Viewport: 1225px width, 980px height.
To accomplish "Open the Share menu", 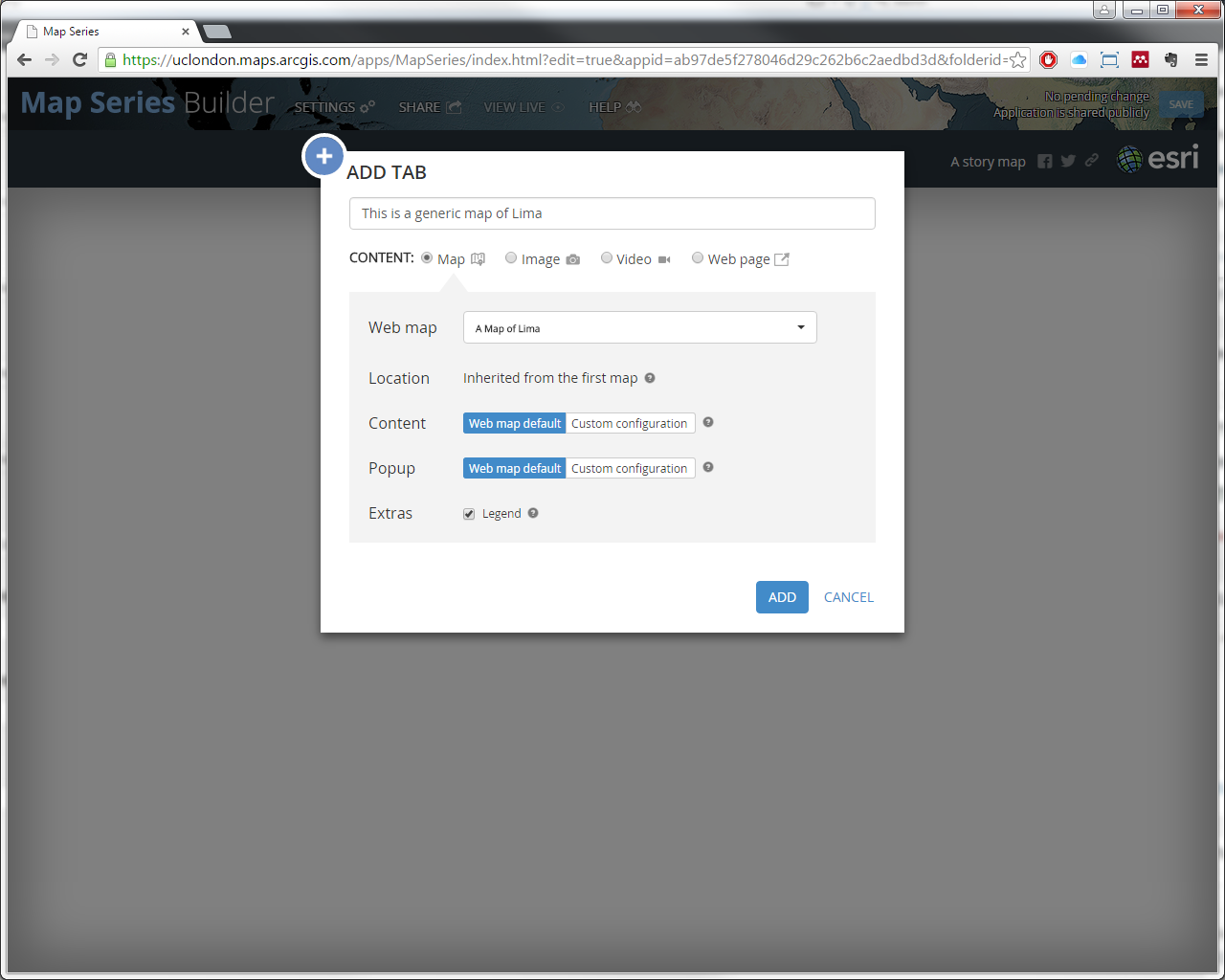I will point(430,107).
